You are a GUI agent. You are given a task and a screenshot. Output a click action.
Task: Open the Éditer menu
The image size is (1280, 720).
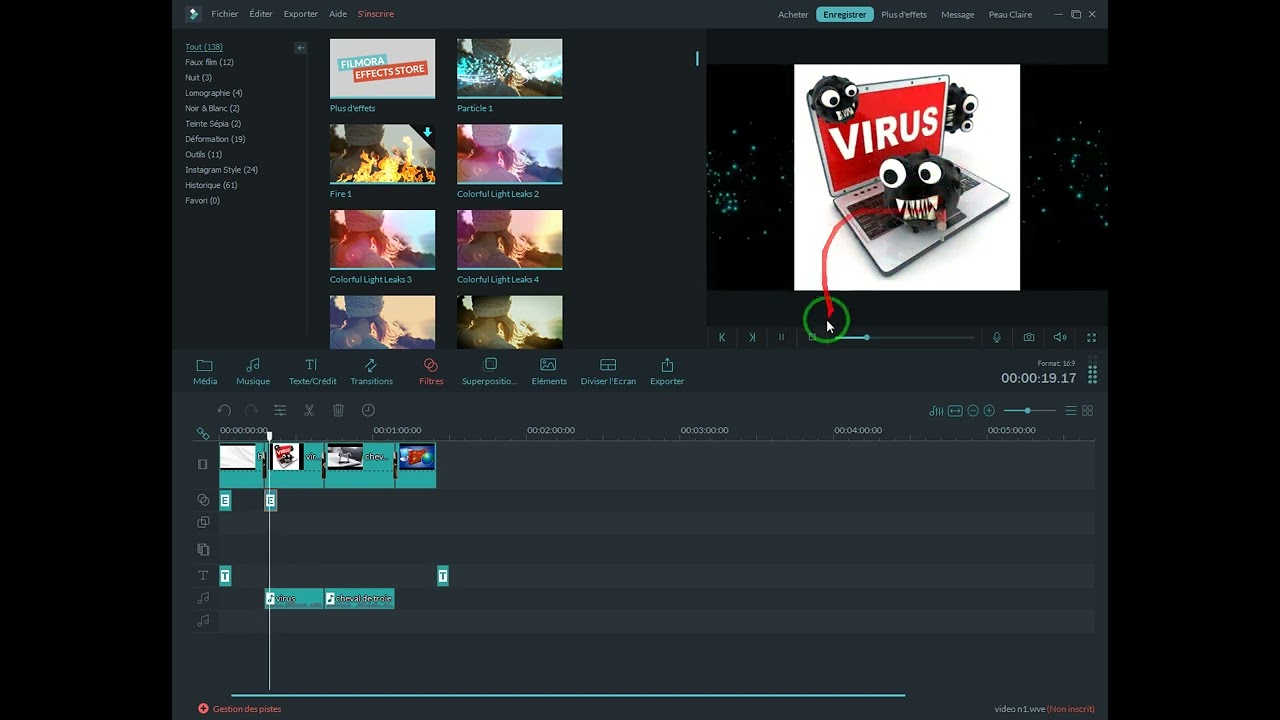point(261,14)
